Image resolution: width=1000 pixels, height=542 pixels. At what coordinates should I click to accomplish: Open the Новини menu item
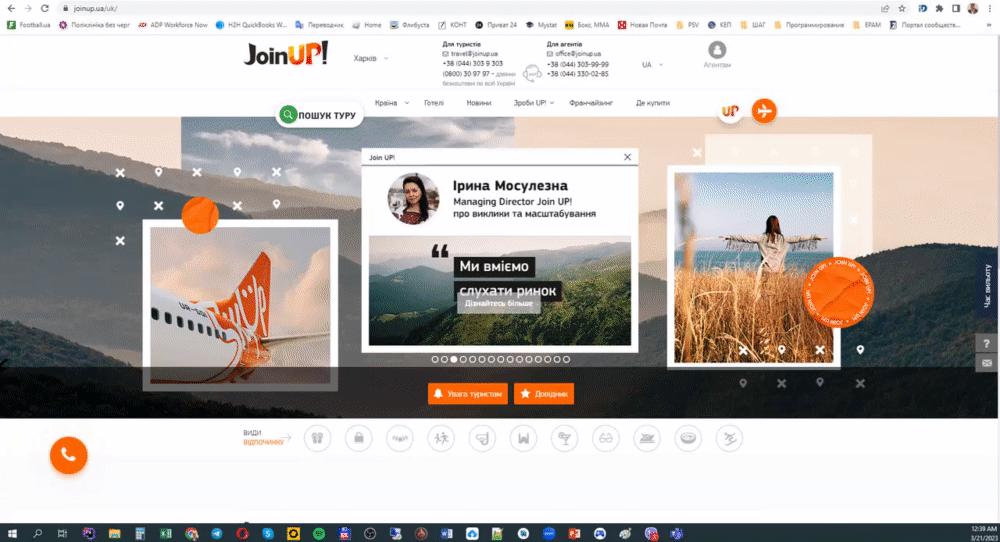click(x=478, y=103)
